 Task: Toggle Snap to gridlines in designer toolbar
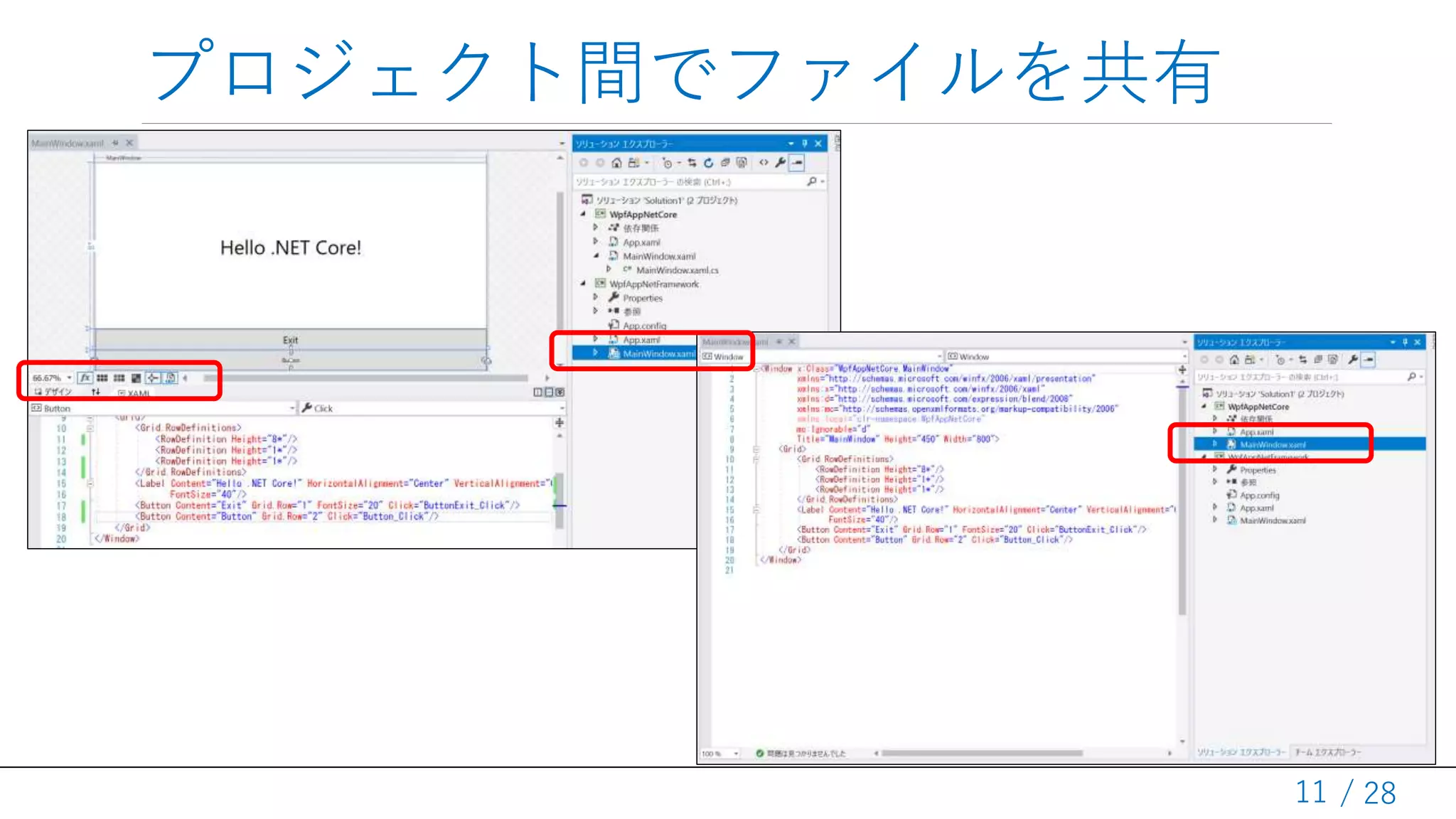pyautogui.click(x=119, y=378)
